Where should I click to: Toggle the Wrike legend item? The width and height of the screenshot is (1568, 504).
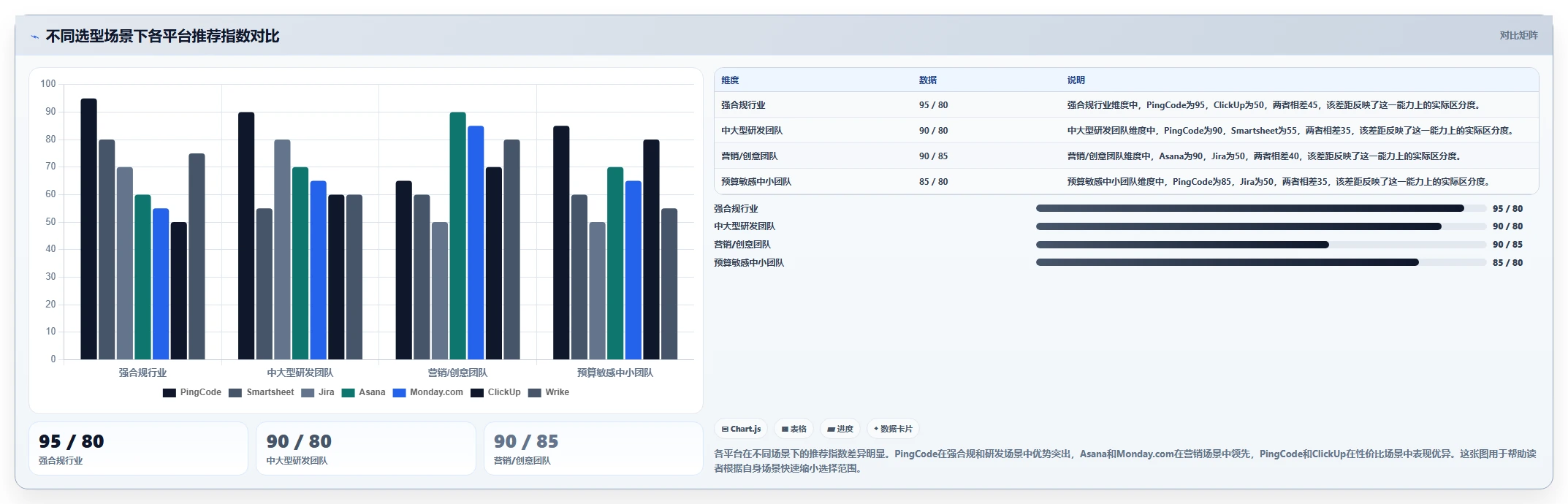coord(549,393)
